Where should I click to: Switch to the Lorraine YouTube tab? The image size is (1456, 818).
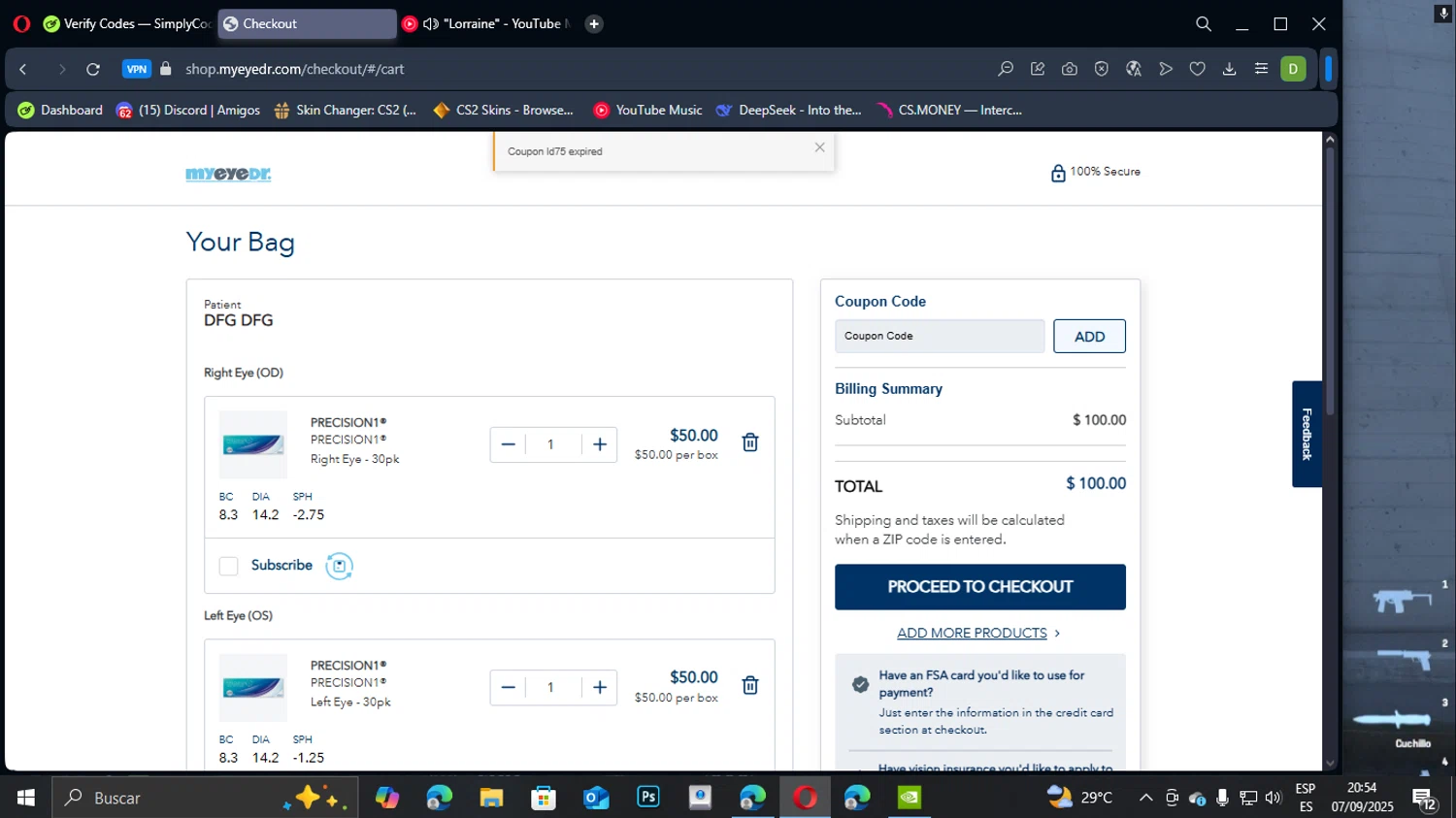pyautogui.click(x=485, y=23)
